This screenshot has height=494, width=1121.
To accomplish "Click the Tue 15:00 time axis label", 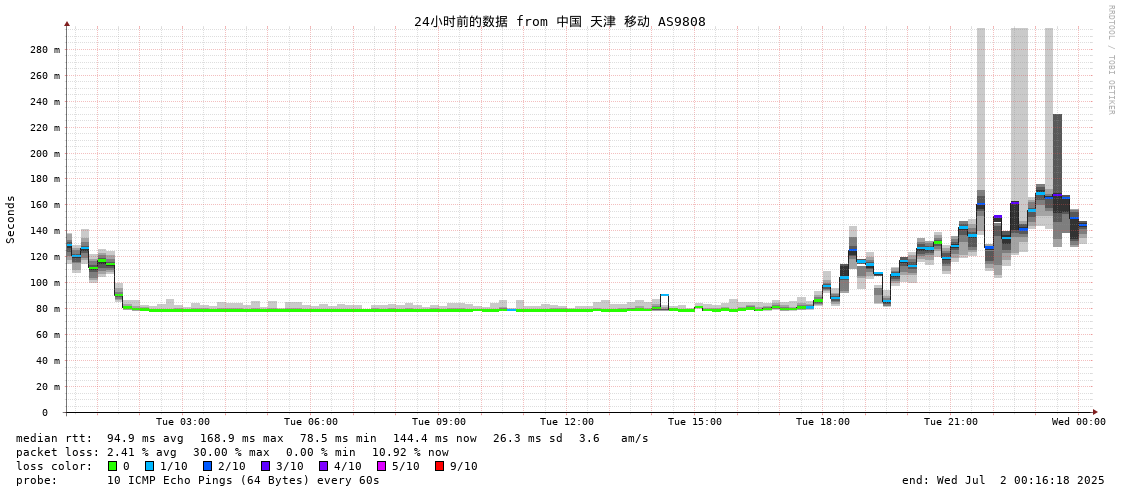I will coord(695,422).
